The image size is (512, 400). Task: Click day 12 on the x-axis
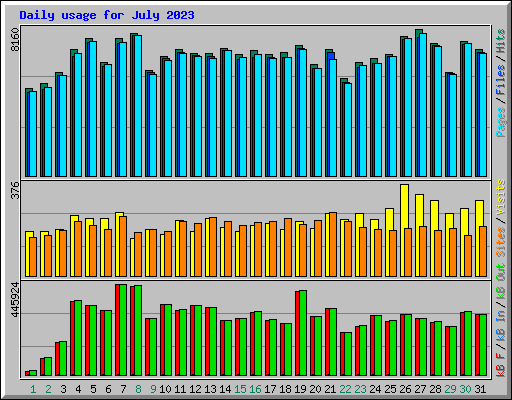point(195,389)
